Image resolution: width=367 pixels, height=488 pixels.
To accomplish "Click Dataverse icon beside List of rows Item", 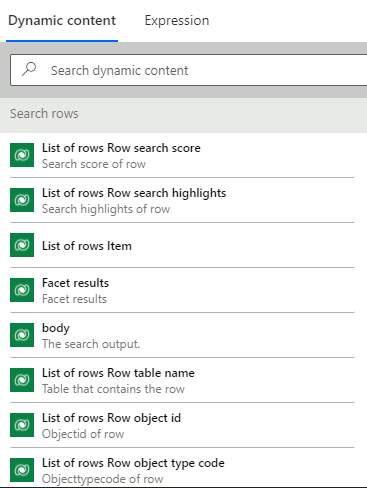I will point(22,245).
